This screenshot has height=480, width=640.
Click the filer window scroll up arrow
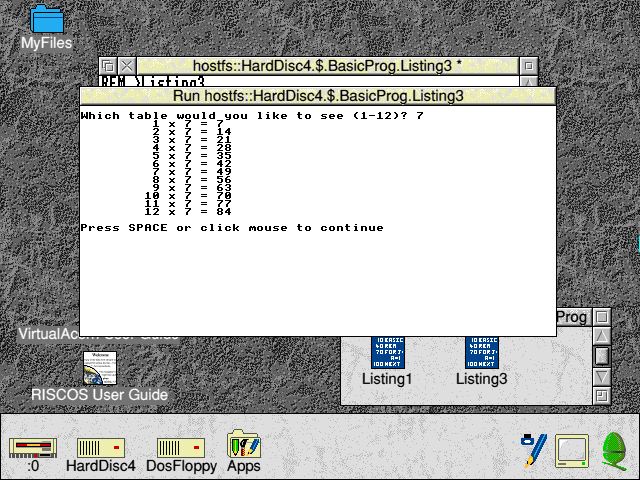click(601, 335)
